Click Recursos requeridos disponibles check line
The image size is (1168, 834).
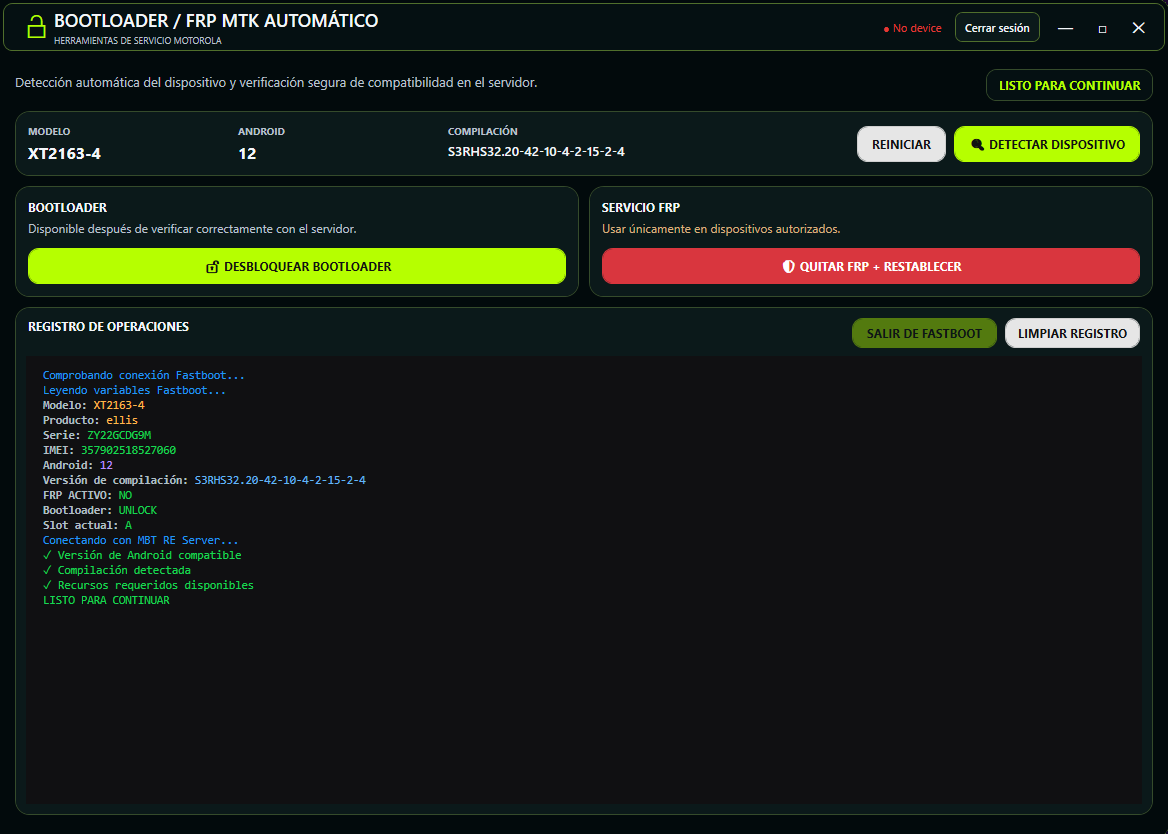pyautogui.click(x=148, y=585)
